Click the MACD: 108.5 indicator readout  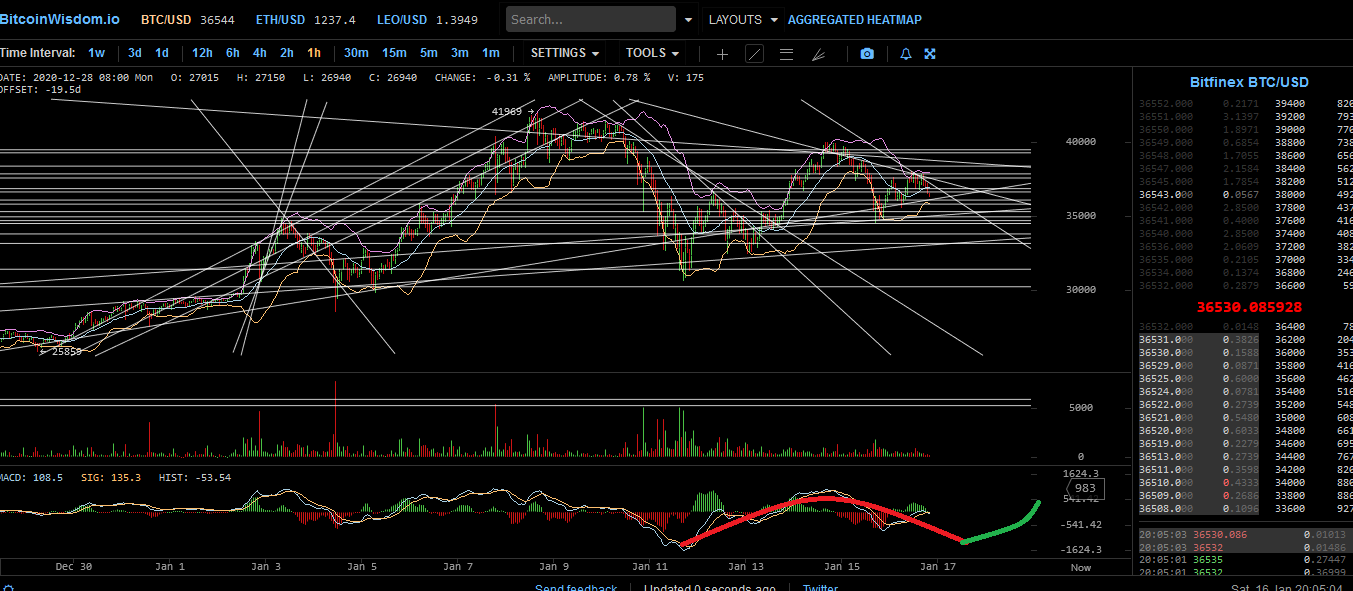(32, 478)
